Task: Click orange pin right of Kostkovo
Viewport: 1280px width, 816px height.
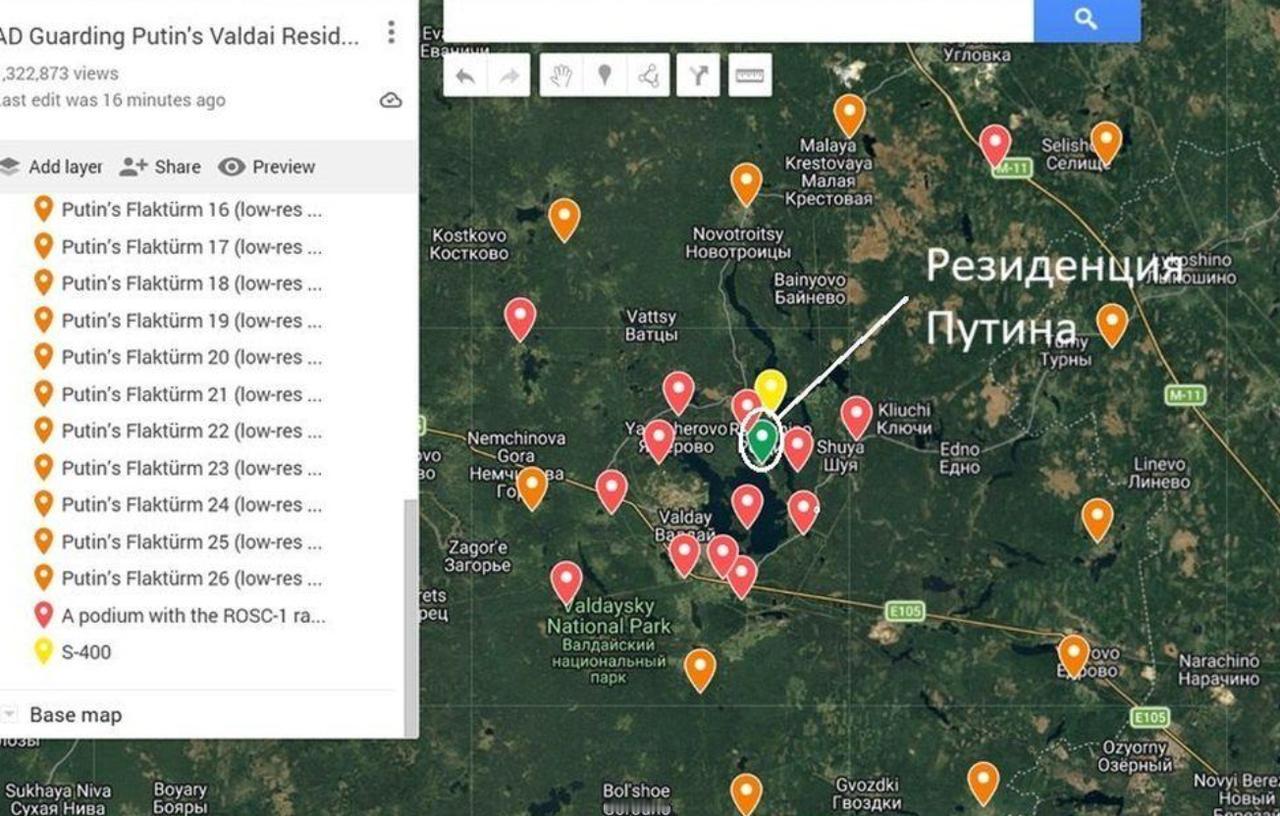Action: [564, 220]
